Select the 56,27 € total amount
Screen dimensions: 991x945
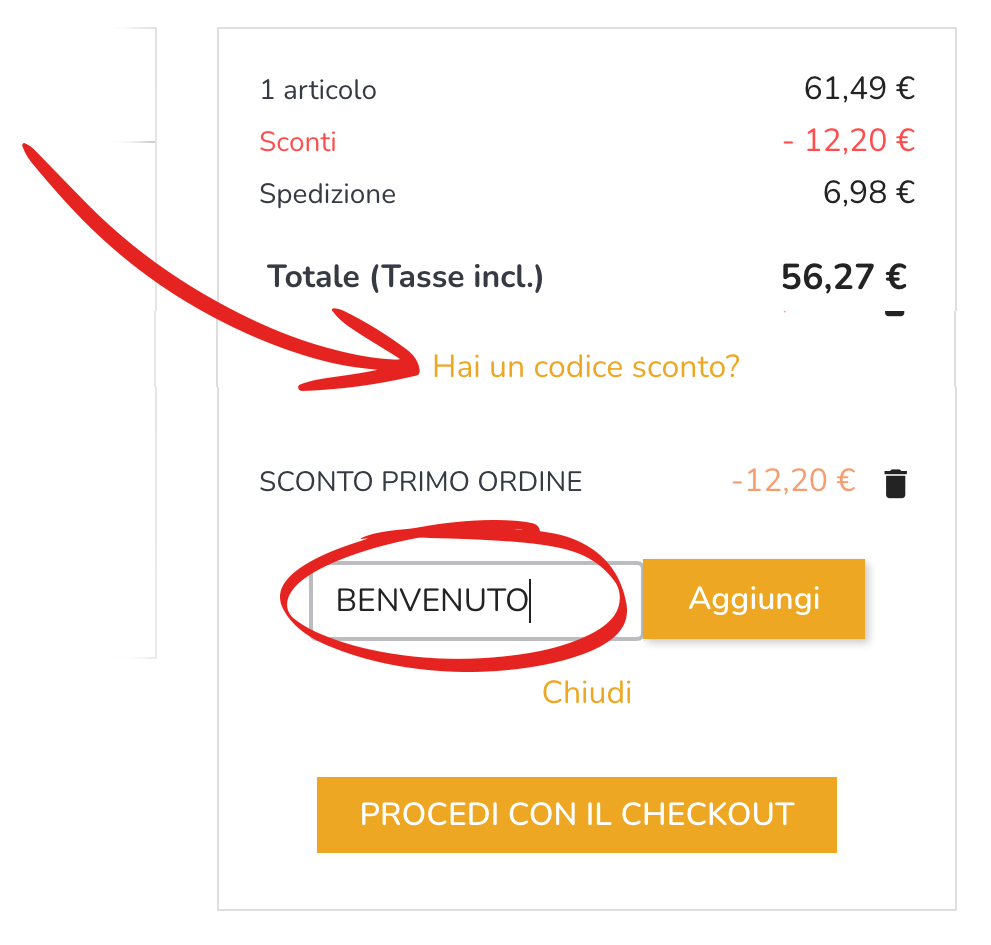tap(844, 277)
